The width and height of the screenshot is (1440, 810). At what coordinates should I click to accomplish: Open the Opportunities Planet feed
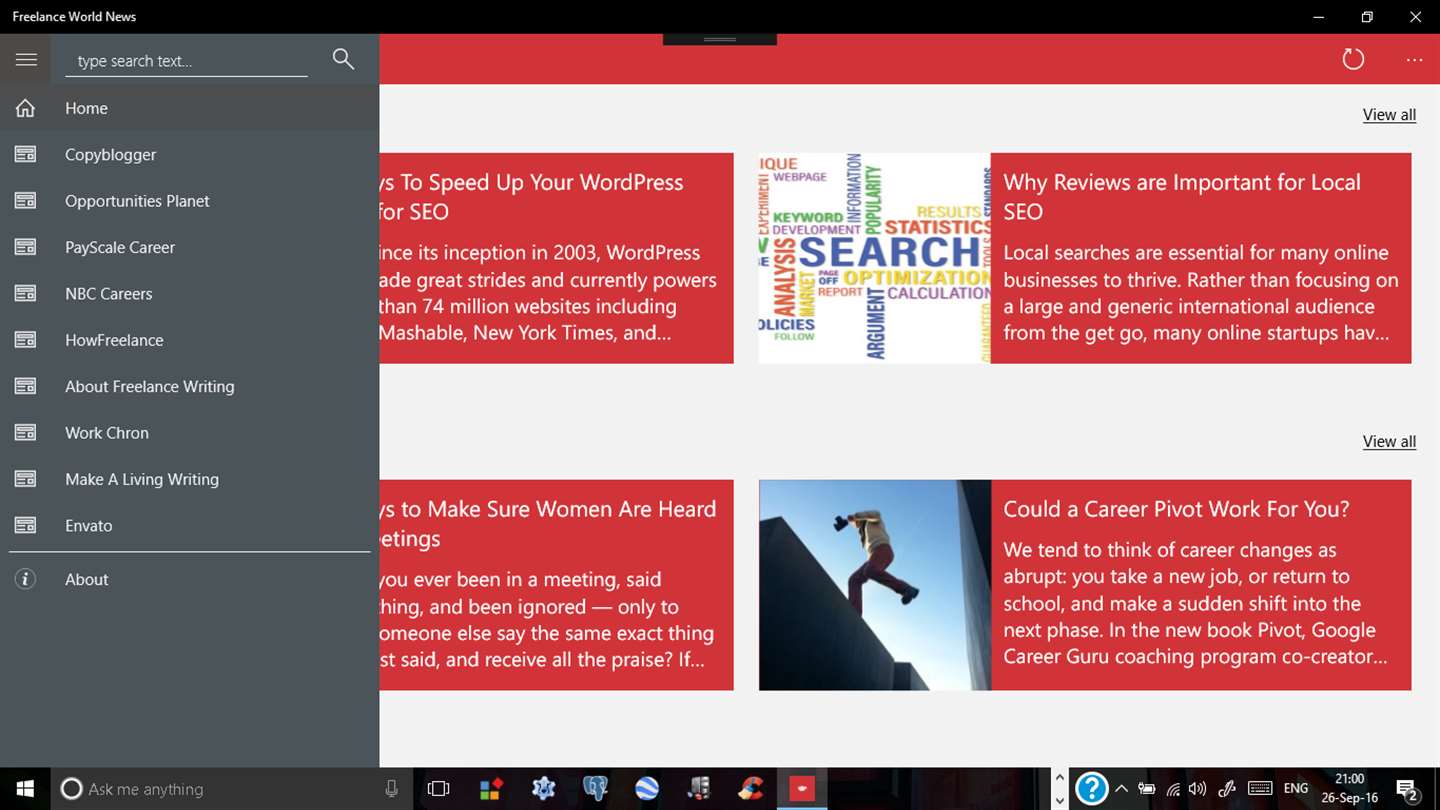click(x=190, y=201)
